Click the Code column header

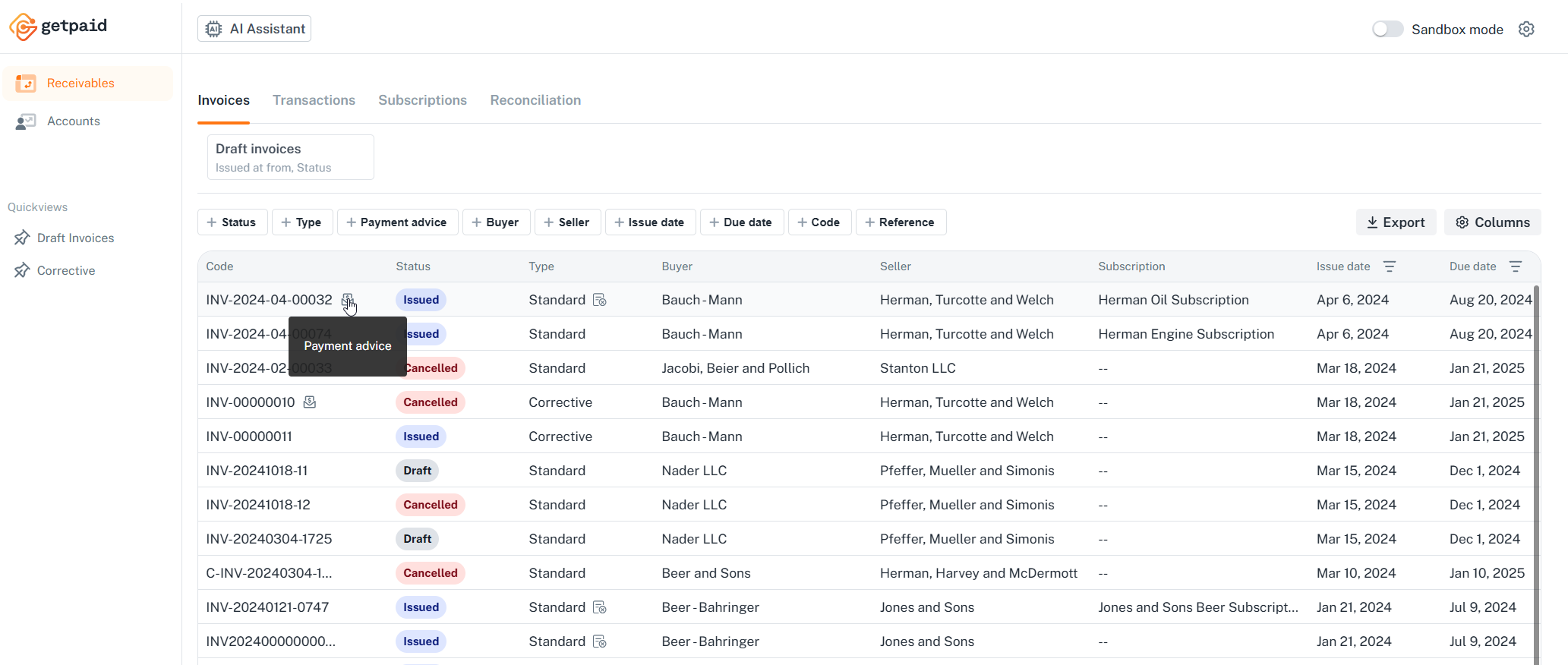click(x=219, y=266)
